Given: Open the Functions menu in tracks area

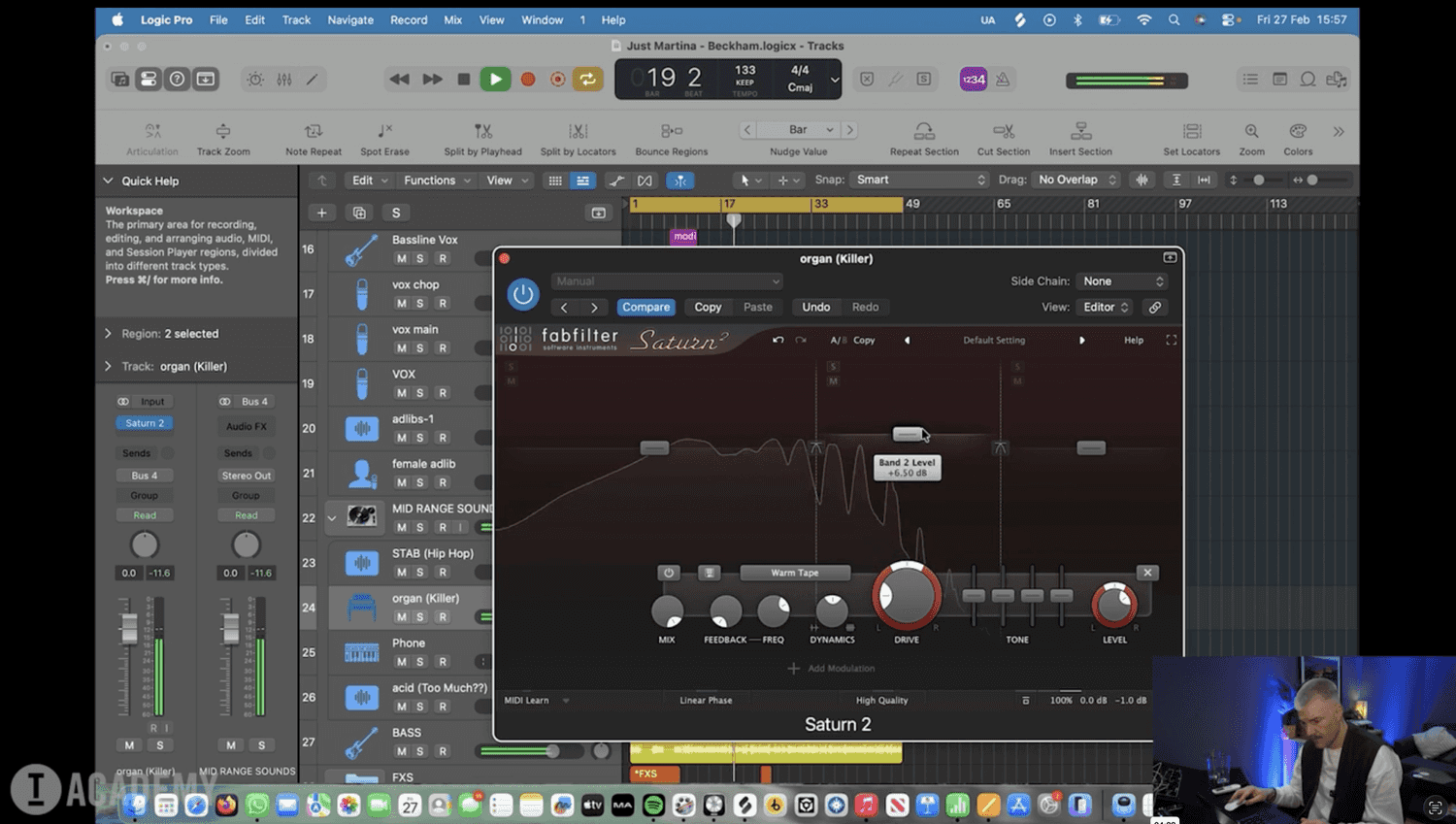Looking at the screenshot, I should tap(436, 181).
